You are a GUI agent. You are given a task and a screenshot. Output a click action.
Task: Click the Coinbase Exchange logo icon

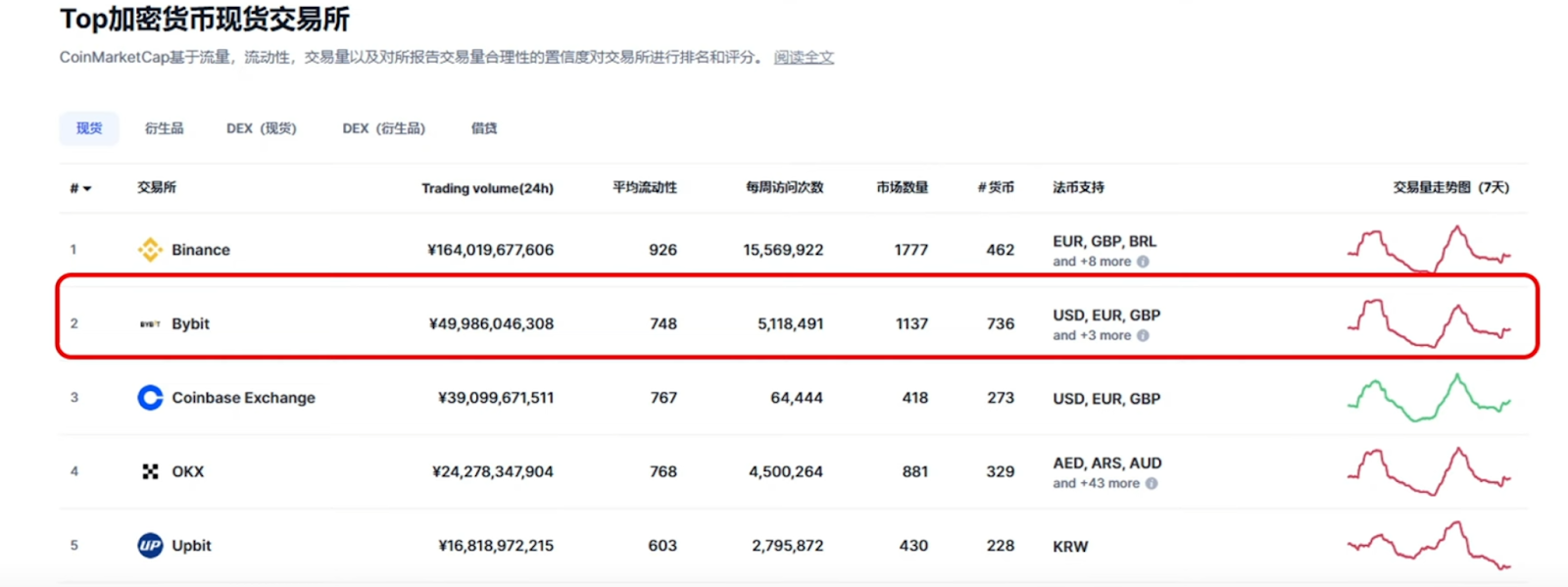point(150,398)
